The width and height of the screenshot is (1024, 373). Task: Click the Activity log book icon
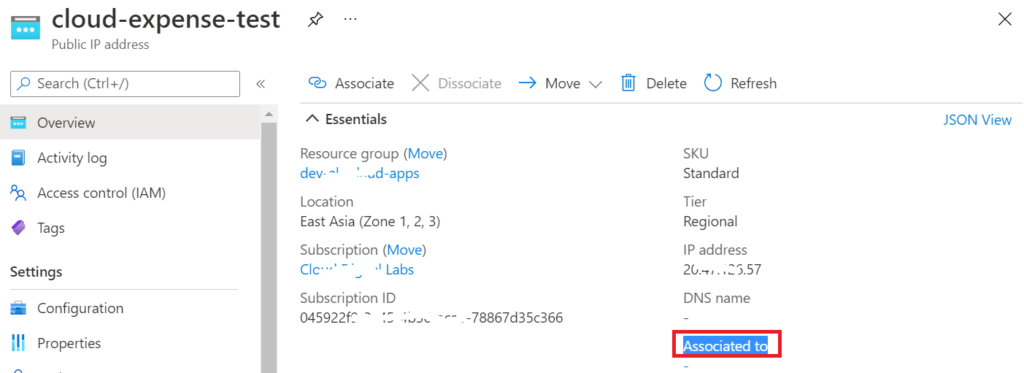18,158
